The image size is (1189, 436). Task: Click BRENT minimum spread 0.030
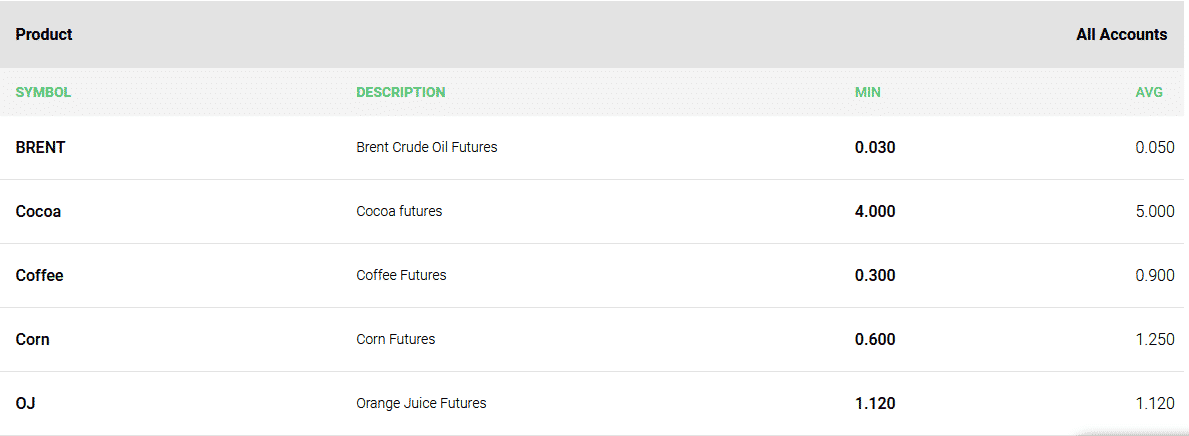click(x=875, y=147)
